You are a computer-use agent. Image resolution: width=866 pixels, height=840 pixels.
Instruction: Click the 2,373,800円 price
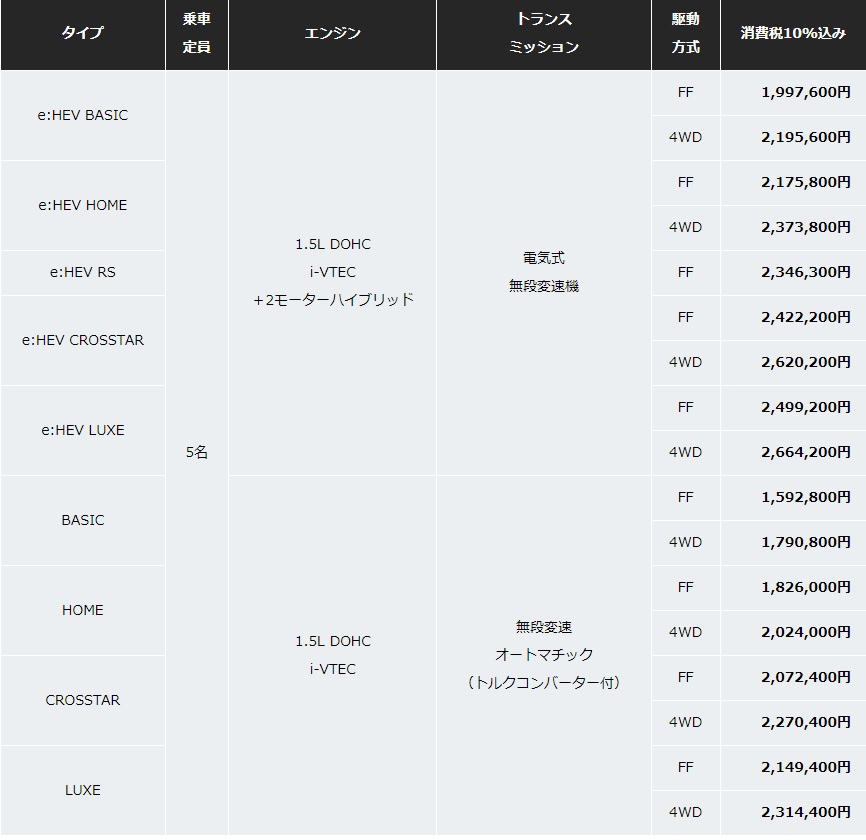click(806, 227)
